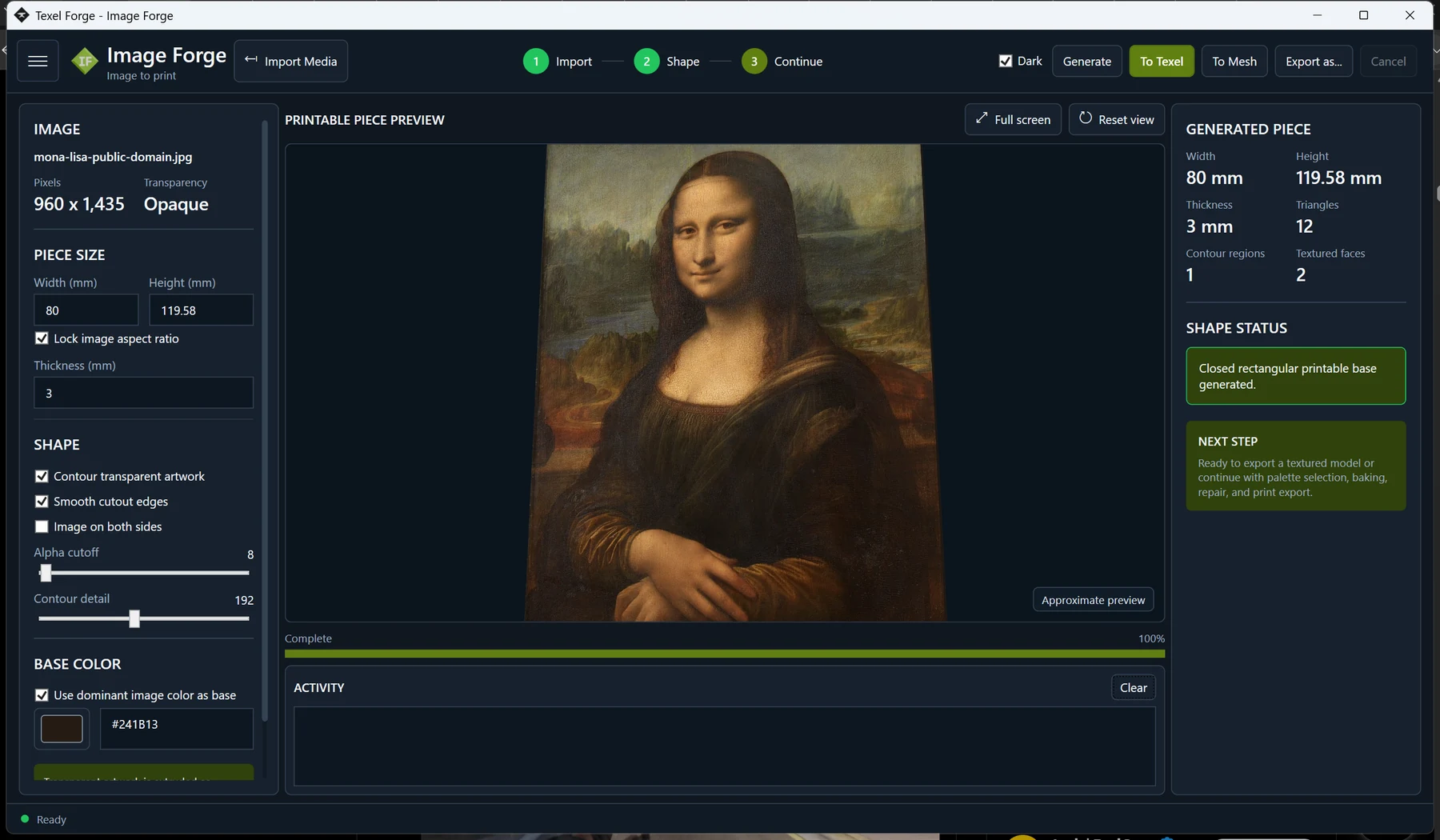Viewport: 1440px width, 840px height.
Task: Click Import Media button
Action: (x=290, y=61)
